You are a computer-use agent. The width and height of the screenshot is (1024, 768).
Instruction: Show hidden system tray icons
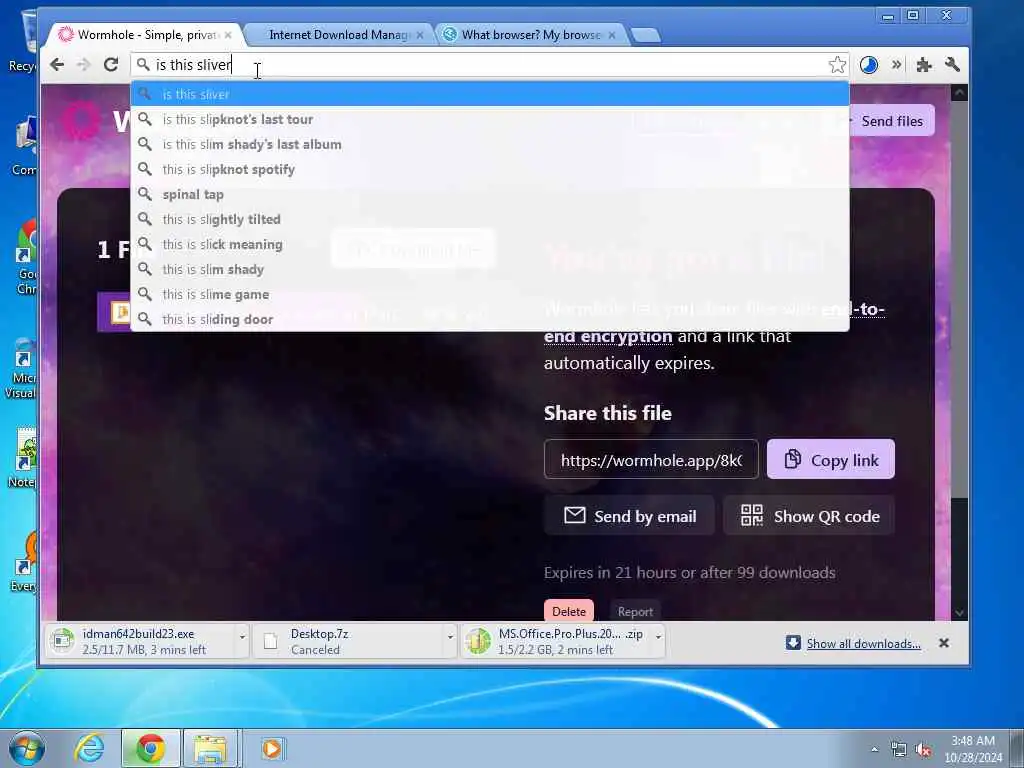click(874, 750)
